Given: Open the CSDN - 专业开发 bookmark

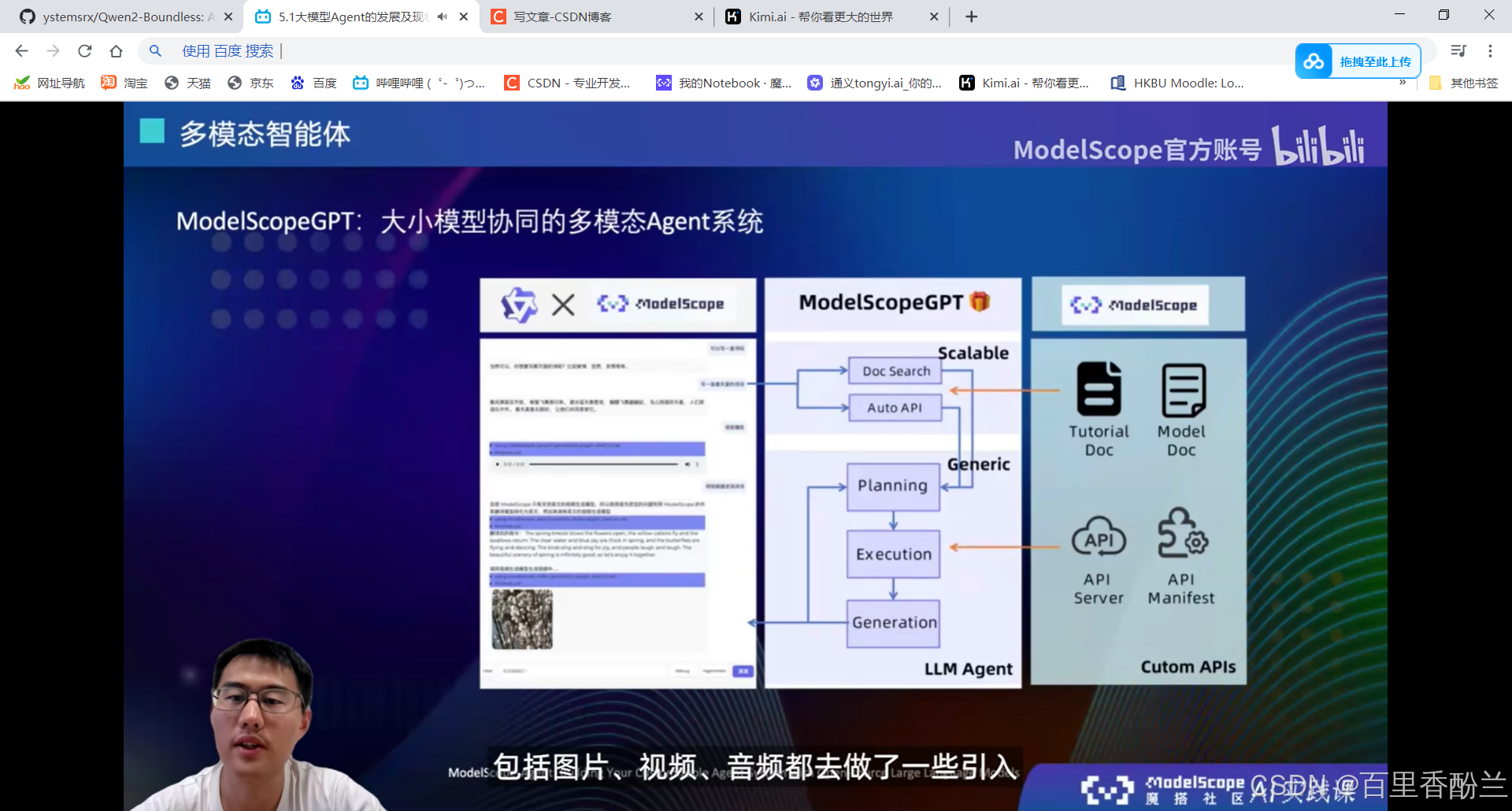Looking at the screenshot, I should [x=568, y=83].
